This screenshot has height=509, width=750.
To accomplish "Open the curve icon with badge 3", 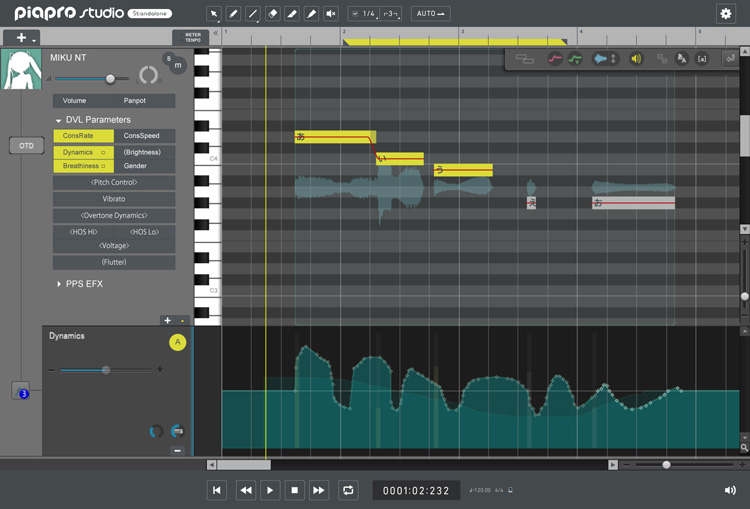I will 21,391.
